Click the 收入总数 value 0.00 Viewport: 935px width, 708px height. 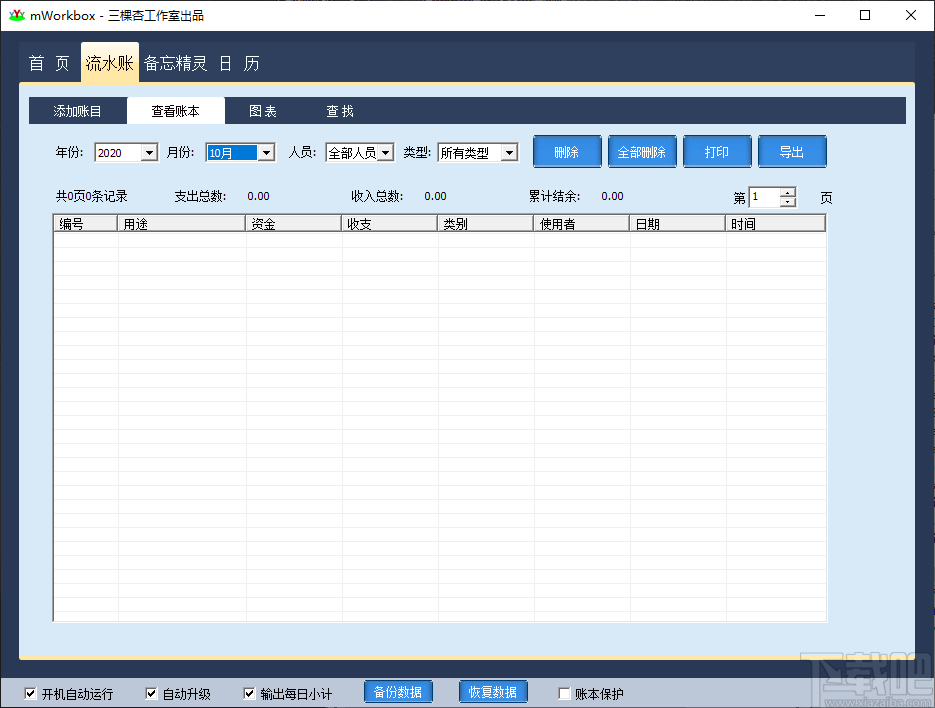pyautogui.click(x=435, y=196)
